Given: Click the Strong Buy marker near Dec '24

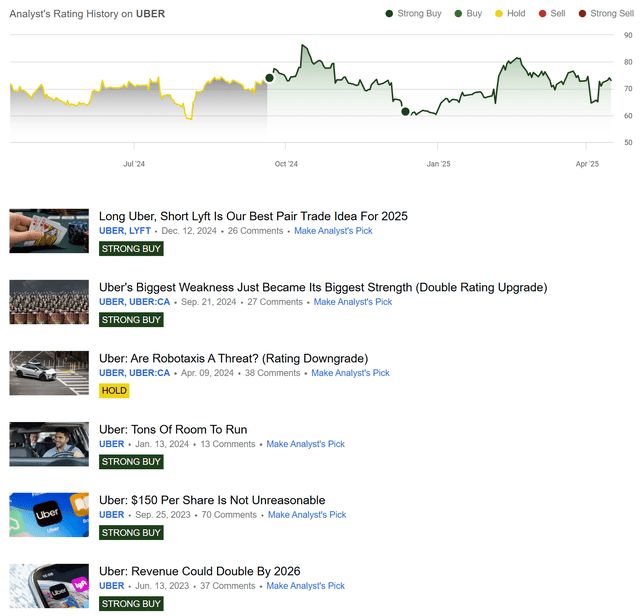Looking at the screenshot, I should tap(405, 111).
